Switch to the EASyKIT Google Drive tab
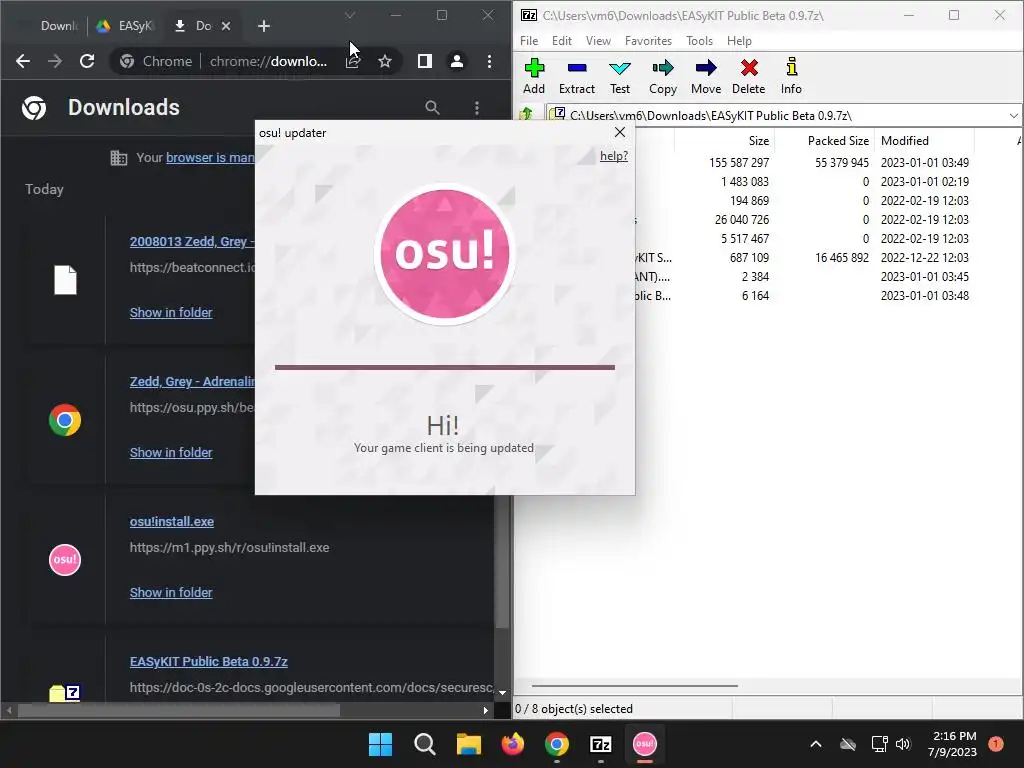 [125, 26]
